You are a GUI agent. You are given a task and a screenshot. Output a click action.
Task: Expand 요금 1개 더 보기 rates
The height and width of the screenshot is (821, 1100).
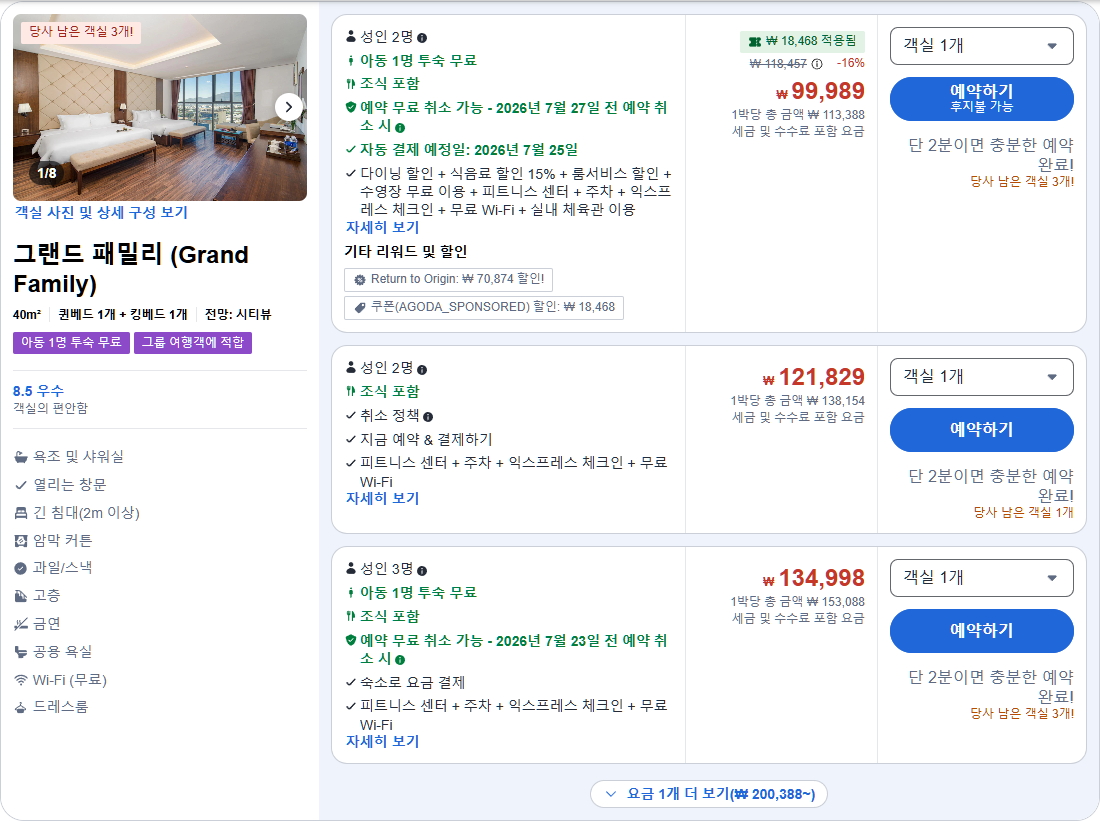click(709, 794)
